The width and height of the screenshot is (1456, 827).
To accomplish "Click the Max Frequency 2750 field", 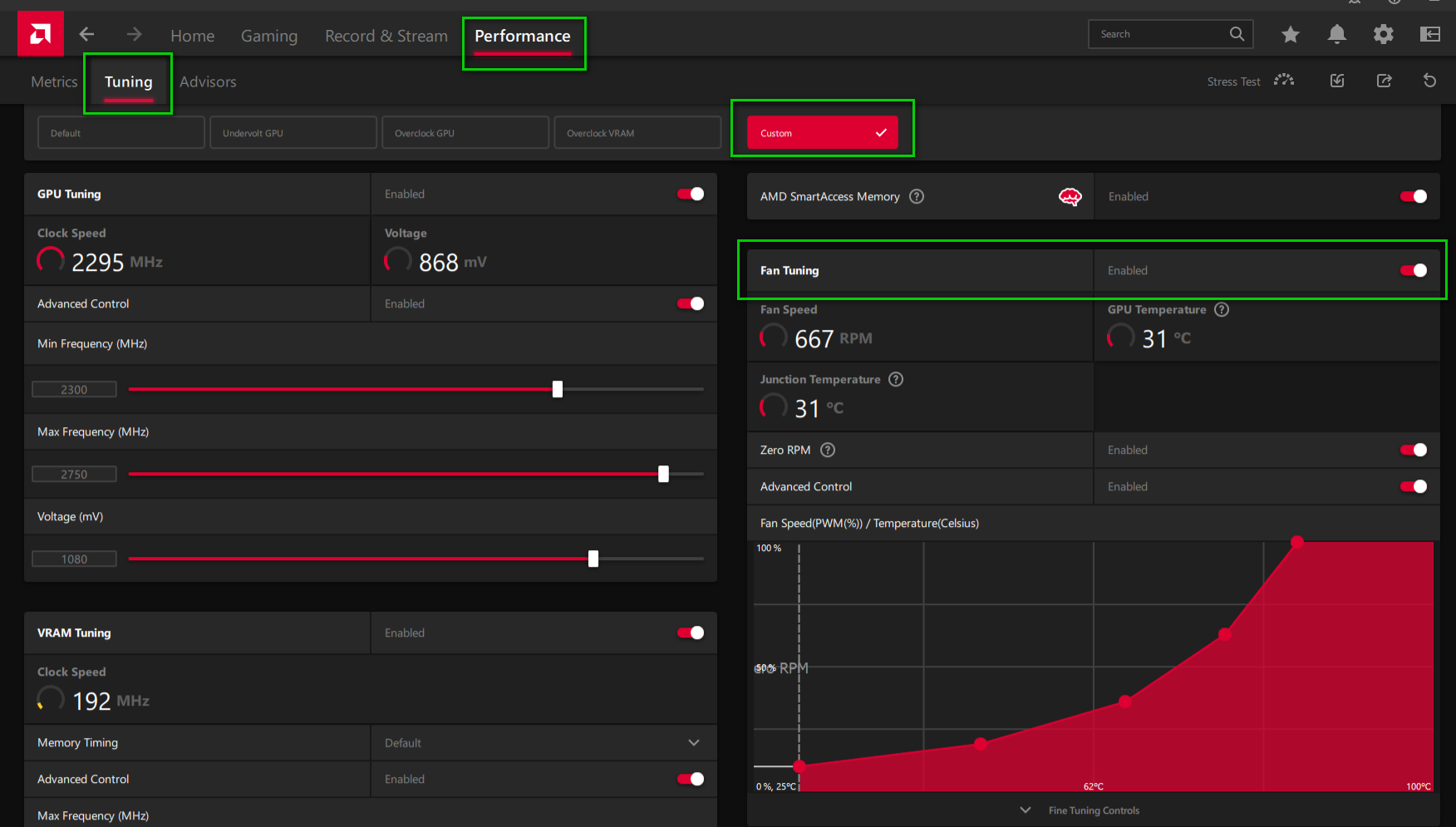I will pos(74,475).
